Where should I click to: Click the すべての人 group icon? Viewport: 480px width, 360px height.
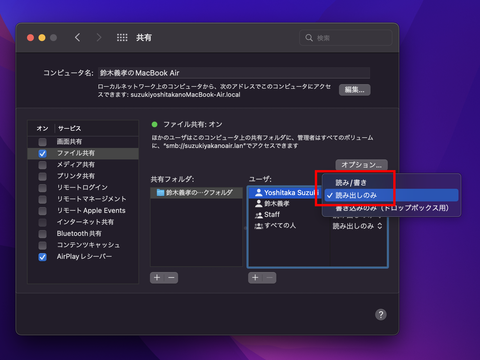pos(259,226)
